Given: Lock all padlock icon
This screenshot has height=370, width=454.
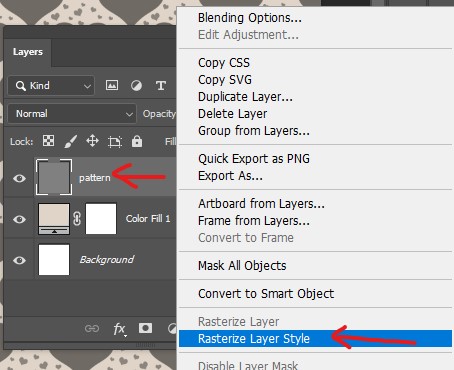Looking at the screenshot, I should point(137,141).
